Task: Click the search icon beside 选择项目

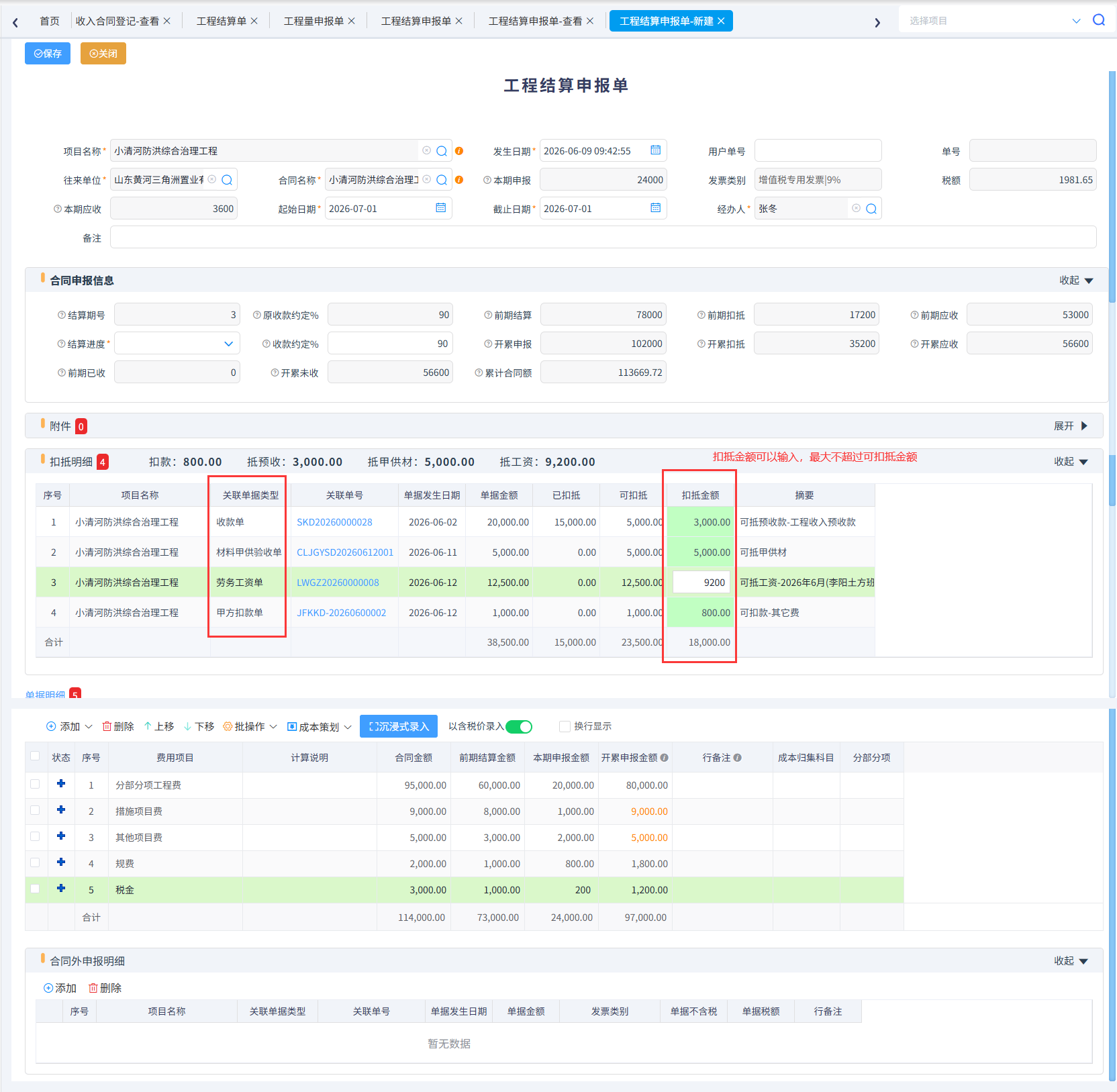Action: pyautogui.click(x=1098, y=20)
